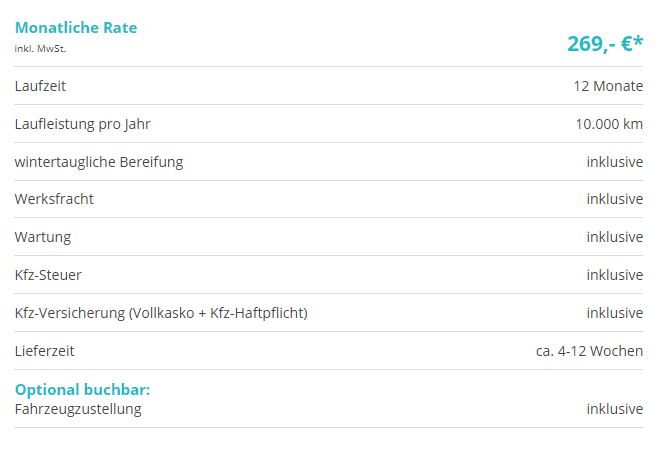This screenshot has height=454, width=669.
Task: Select the ca. 4-12 Wochen value
Action: pyautogui.click(x=589, y=351)
